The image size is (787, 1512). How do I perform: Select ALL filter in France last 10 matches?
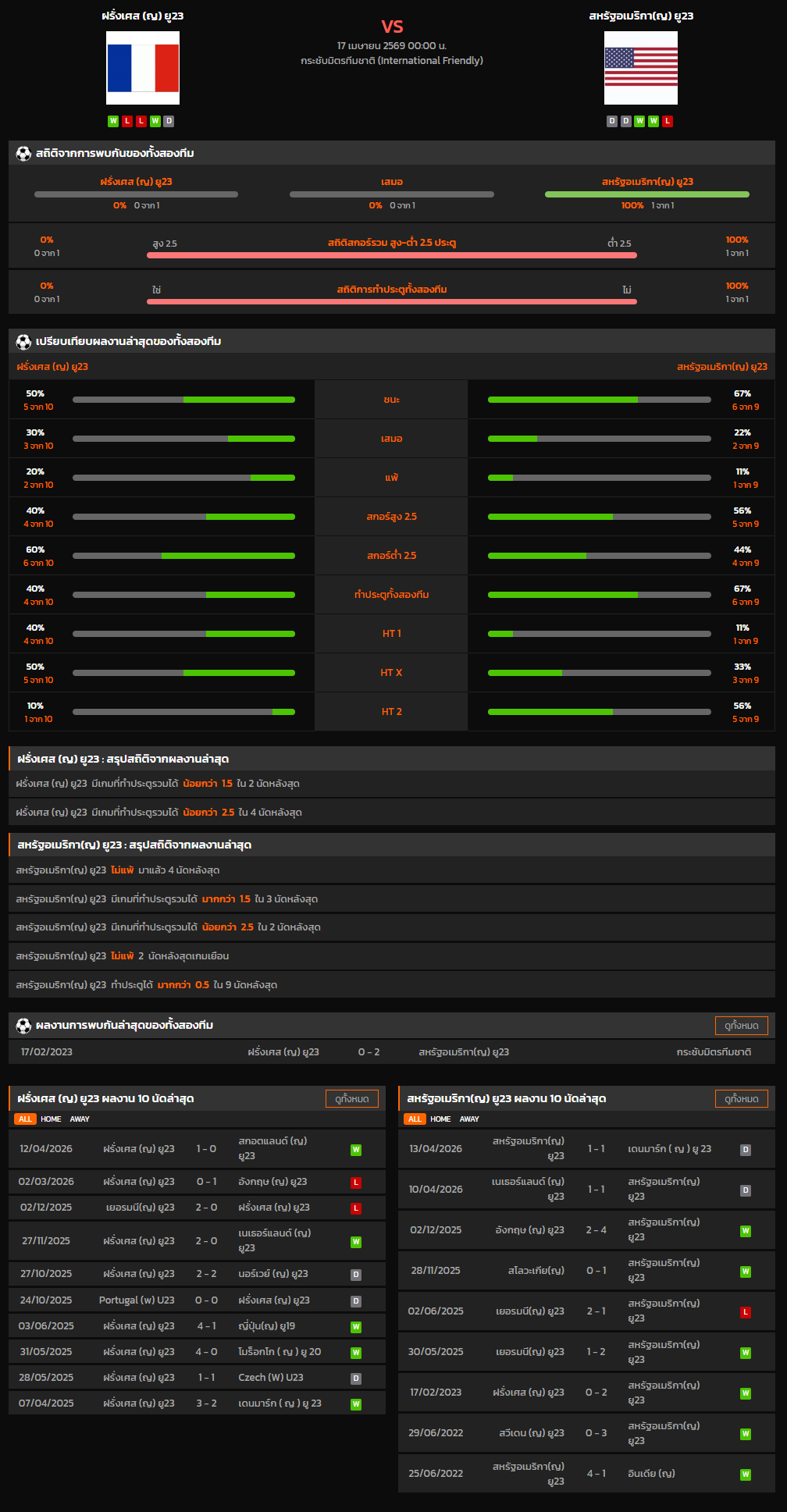[x=25, y=1119]
